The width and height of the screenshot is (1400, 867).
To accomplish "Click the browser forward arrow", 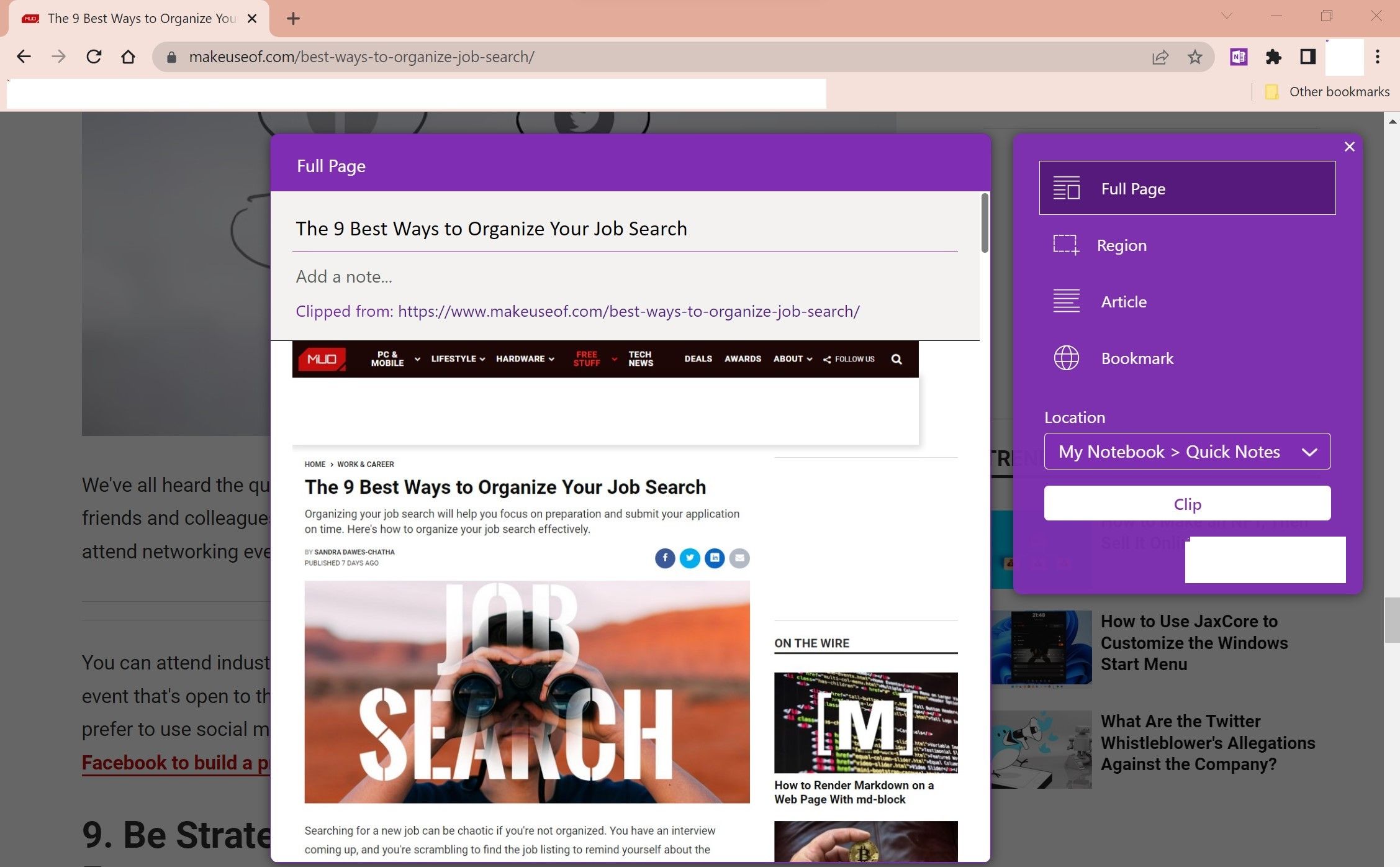I will click(x=58, y=57).
